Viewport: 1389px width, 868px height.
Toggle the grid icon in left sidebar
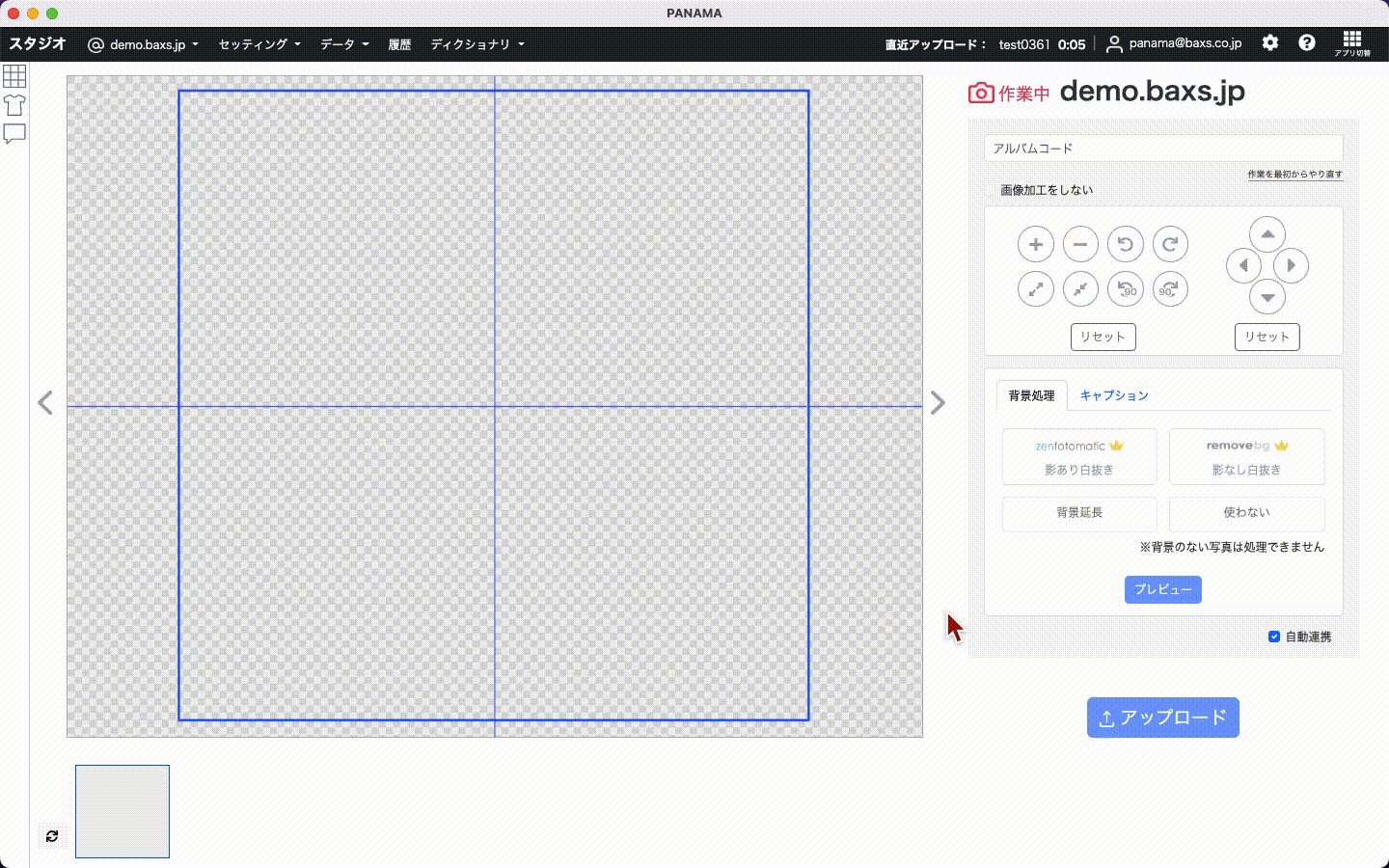click(14, 76)
